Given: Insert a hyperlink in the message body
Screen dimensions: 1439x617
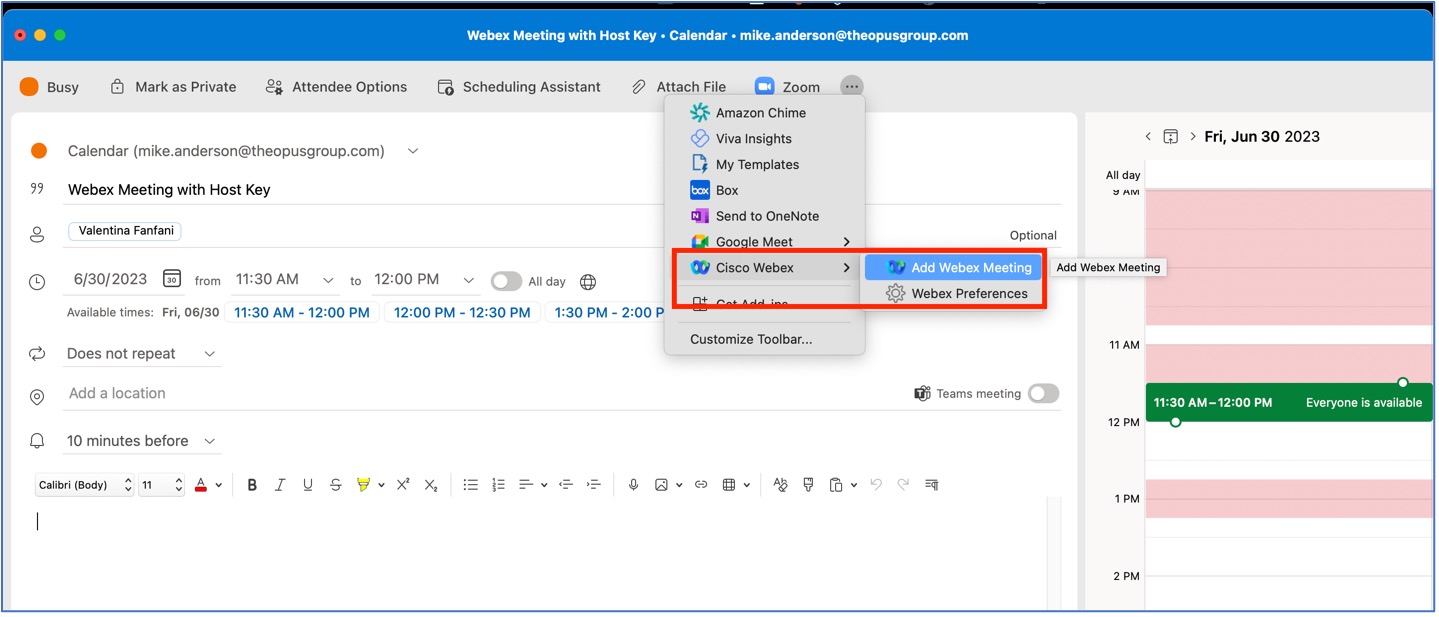Looking at the screenshot, I should [x=700, y=485].
